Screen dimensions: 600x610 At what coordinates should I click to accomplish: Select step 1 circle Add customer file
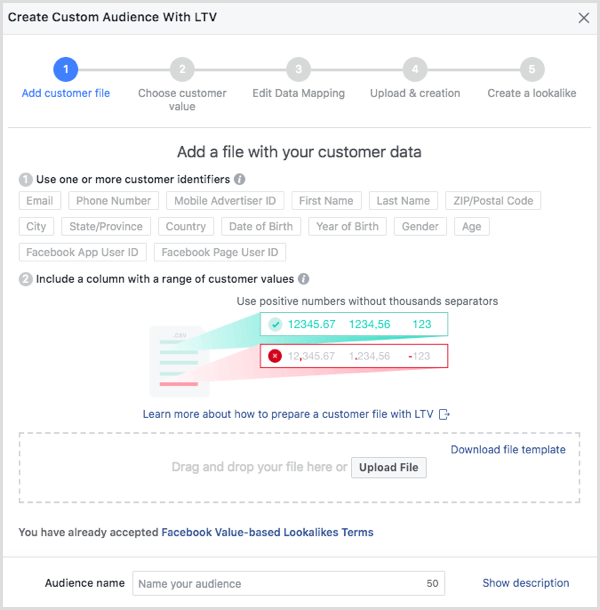pos(65,70)
